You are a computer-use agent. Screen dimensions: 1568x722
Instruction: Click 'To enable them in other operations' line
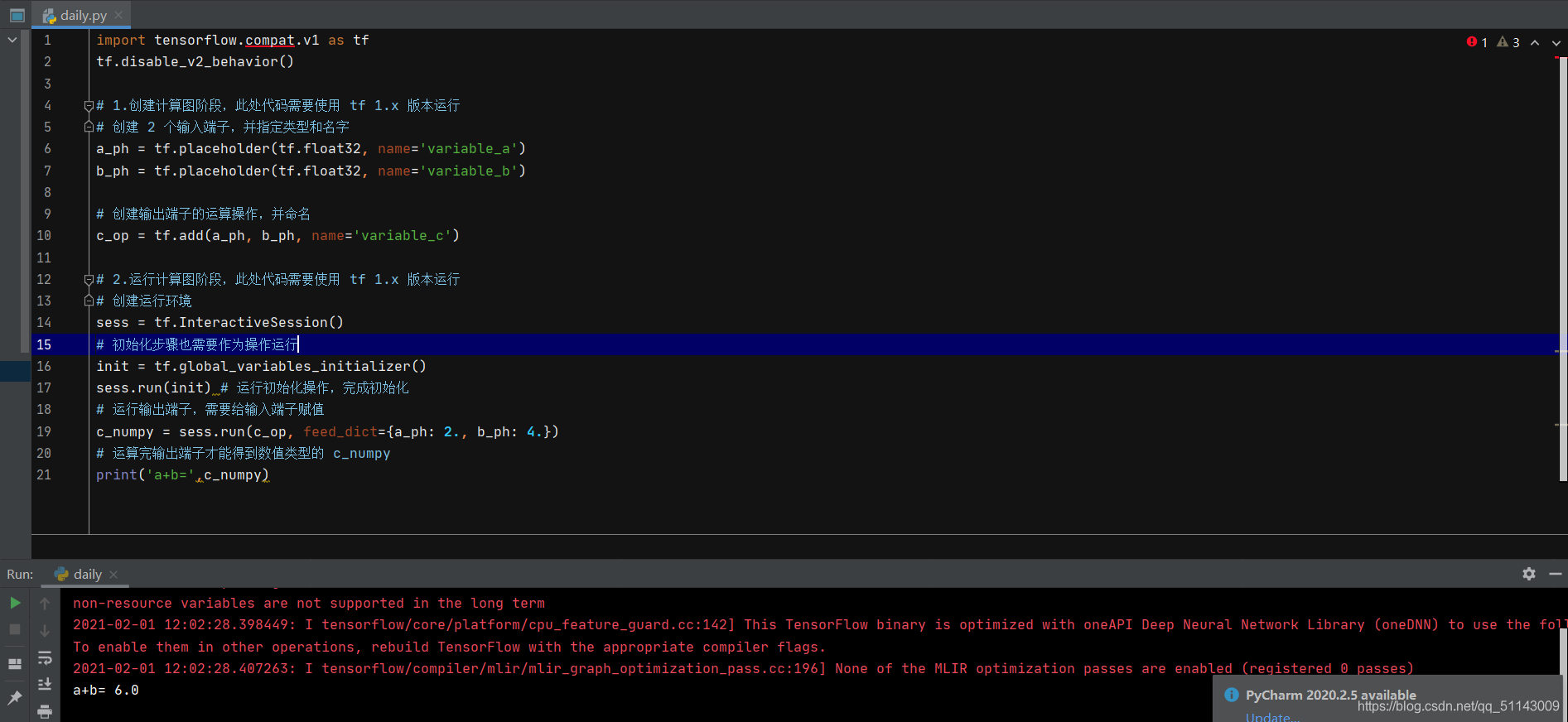(449, 647)
